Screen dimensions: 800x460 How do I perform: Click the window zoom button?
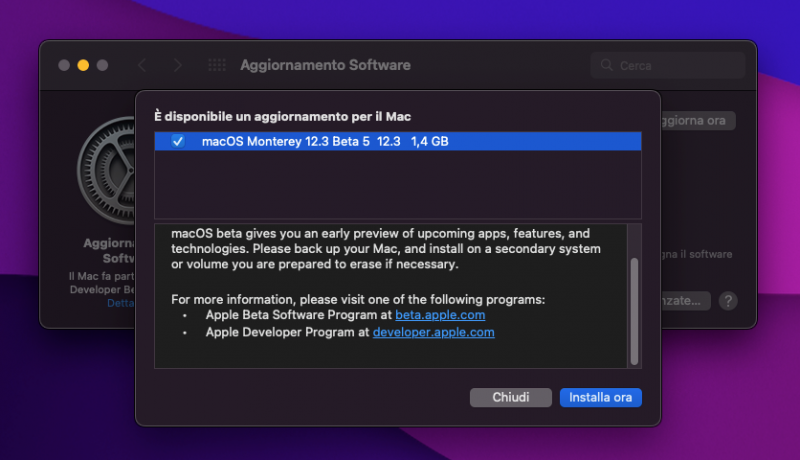pyautogui.click(x=102, y=65)
